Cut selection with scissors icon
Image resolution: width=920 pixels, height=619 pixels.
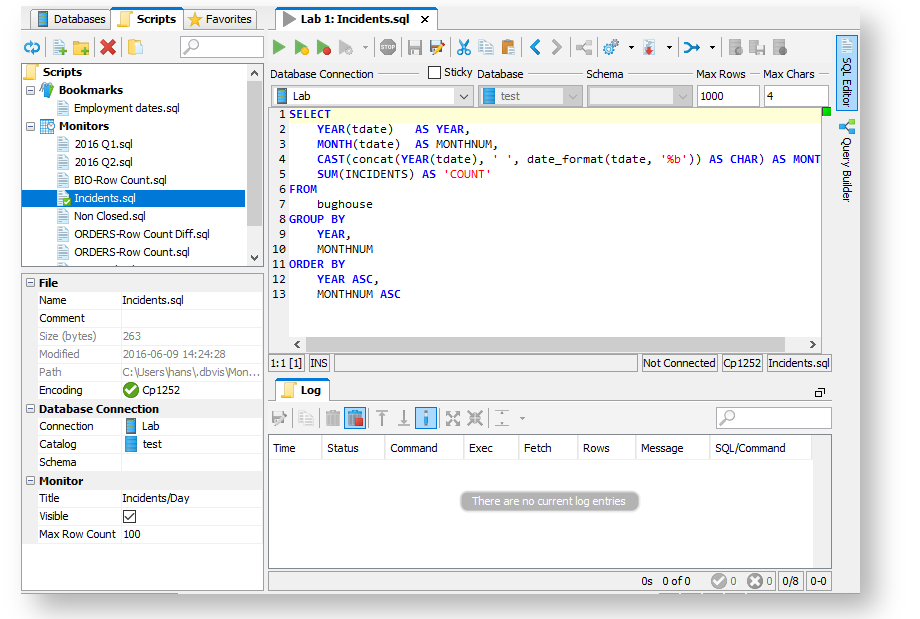[x=464, y=47]
